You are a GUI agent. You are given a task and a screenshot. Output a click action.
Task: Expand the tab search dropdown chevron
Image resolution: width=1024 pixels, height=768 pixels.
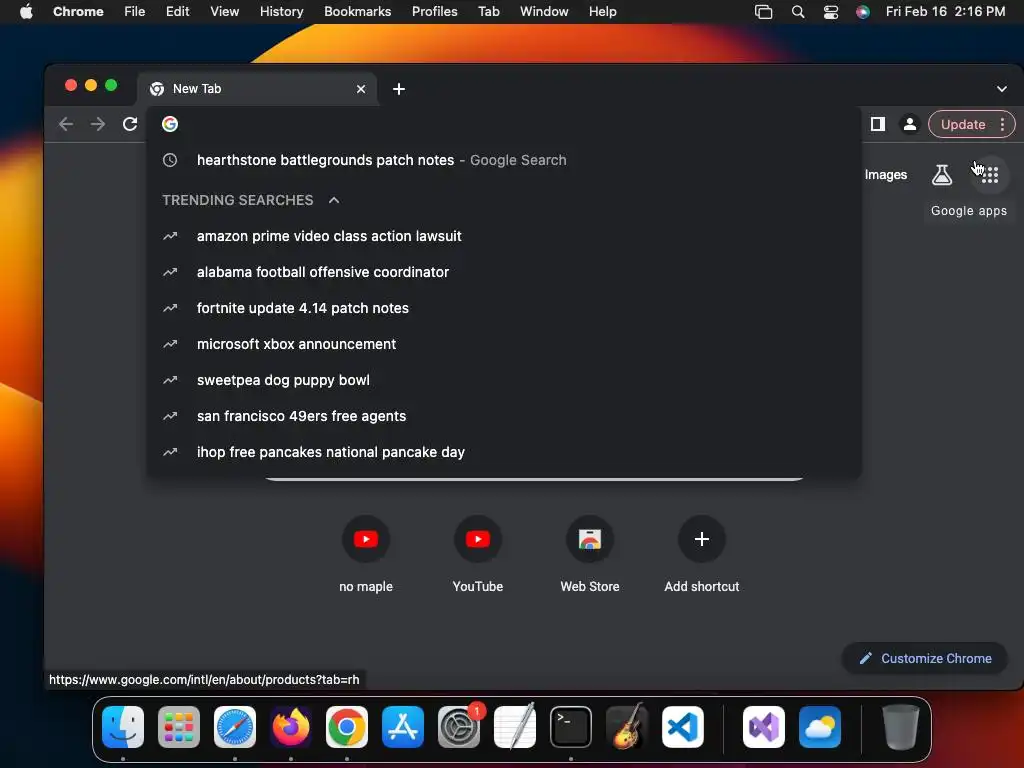[1002, 89]
